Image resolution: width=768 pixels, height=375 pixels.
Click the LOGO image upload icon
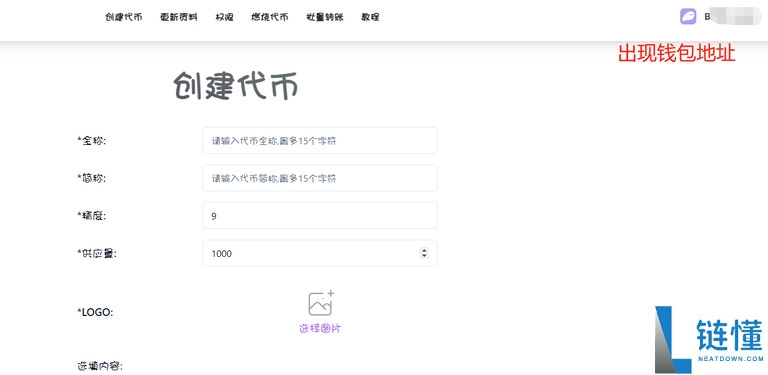coord(321,303)
